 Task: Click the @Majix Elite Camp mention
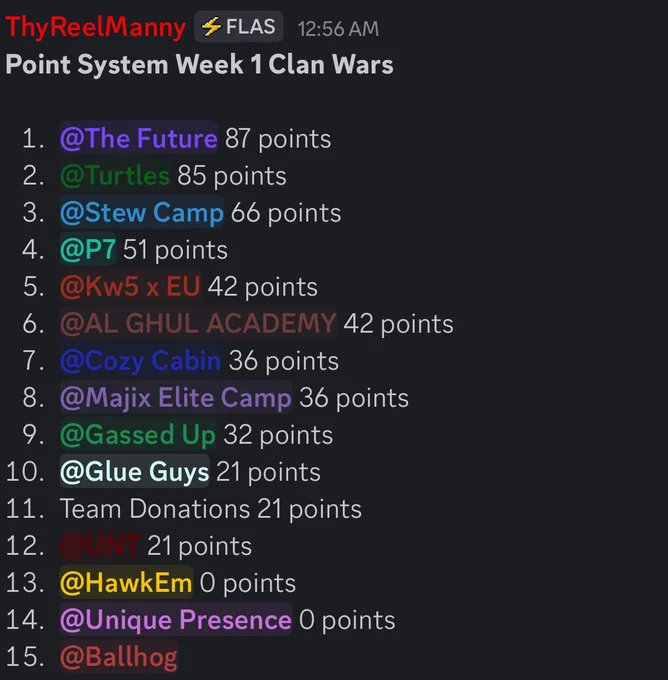(x=176, y=398)
